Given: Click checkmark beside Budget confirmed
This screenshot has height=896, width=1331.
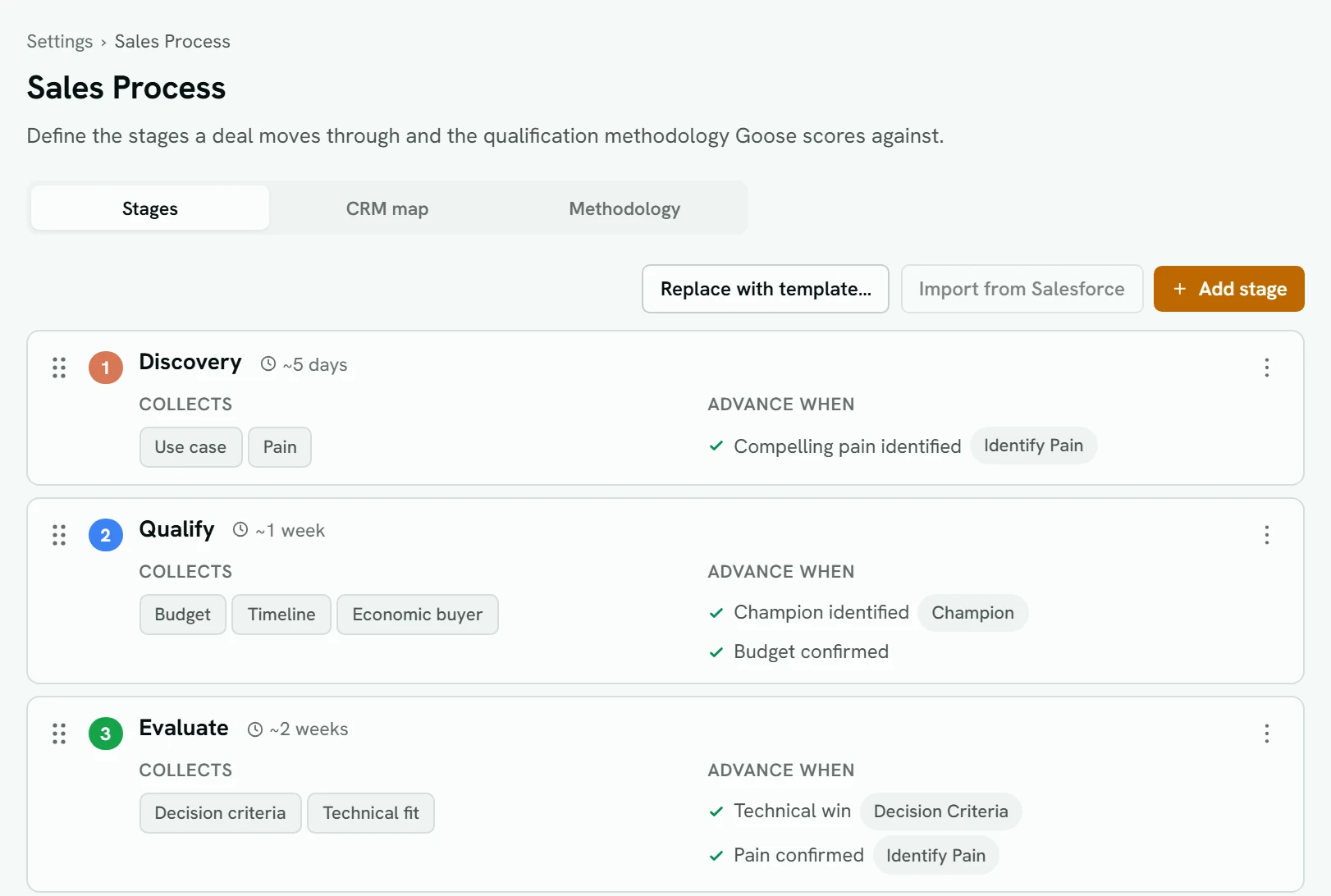Looking at the screenshot, I should (716, 651).
